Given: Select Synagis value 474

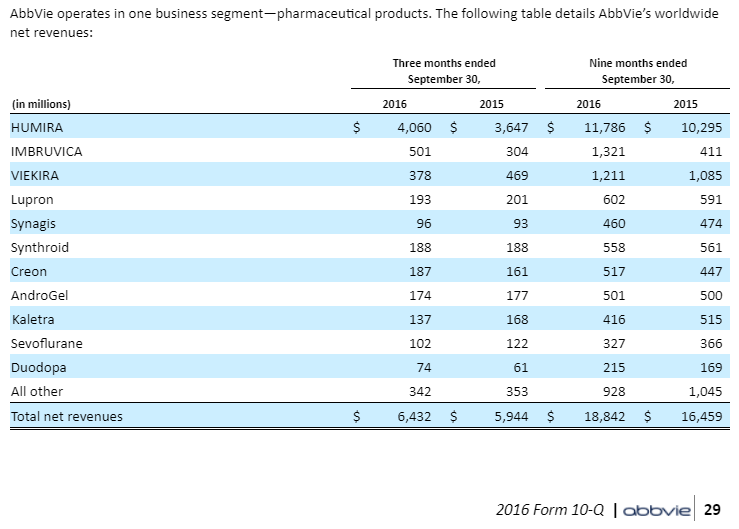Looking at the screenshot, I should [711, 224].
